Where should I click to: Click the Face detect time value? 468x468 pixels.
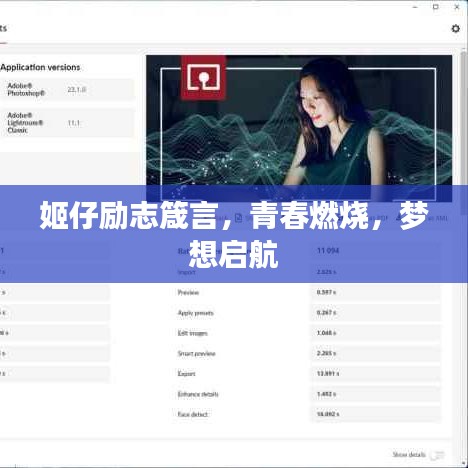tap(328, 414)
